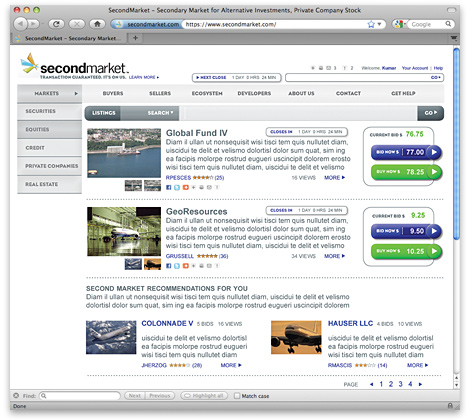This screenshot has height=420, width=470.
Task: Toggle Match case checkbox
Action: click(237, 396)
